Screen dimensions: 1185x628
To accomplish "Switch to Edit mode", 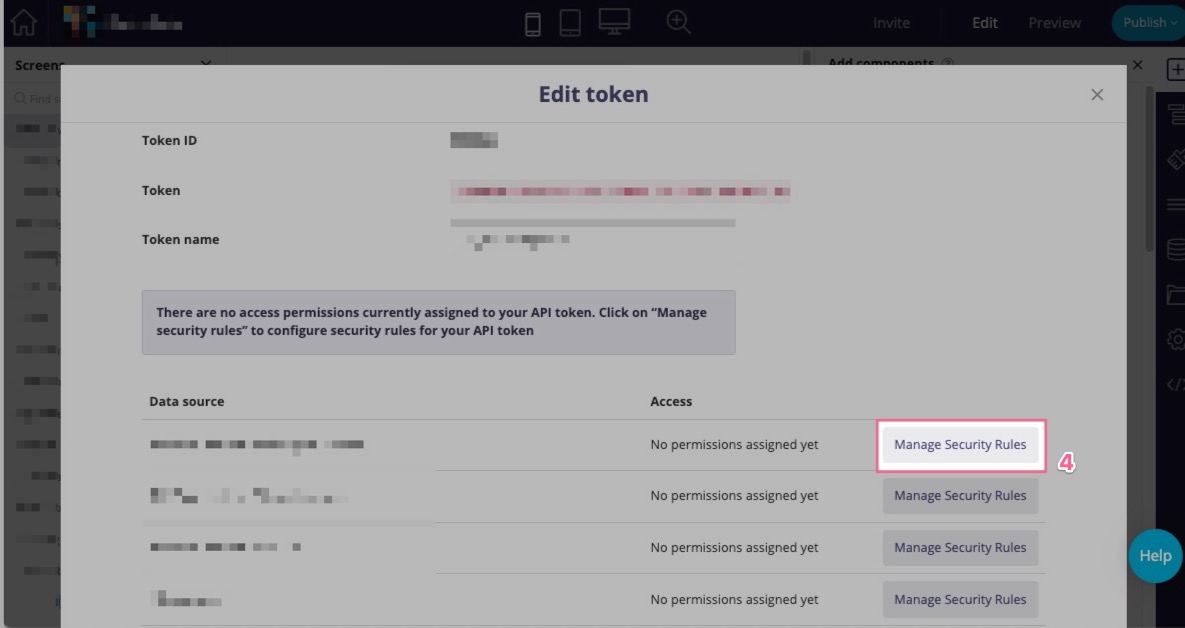I will point(985,23).
